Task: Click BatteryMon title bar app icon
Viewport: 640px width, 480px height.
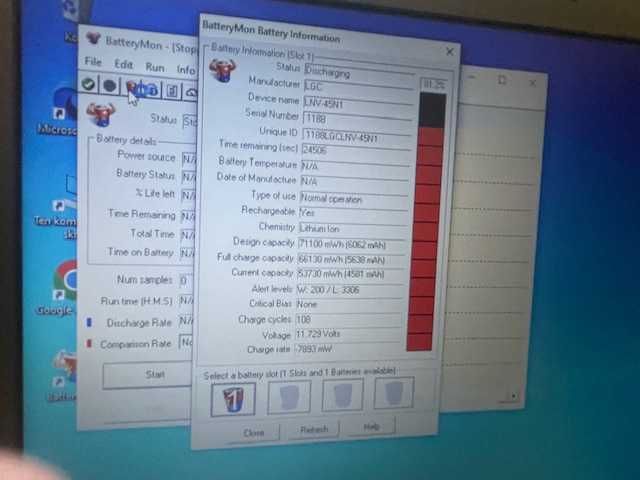Action: coord(93,38)
